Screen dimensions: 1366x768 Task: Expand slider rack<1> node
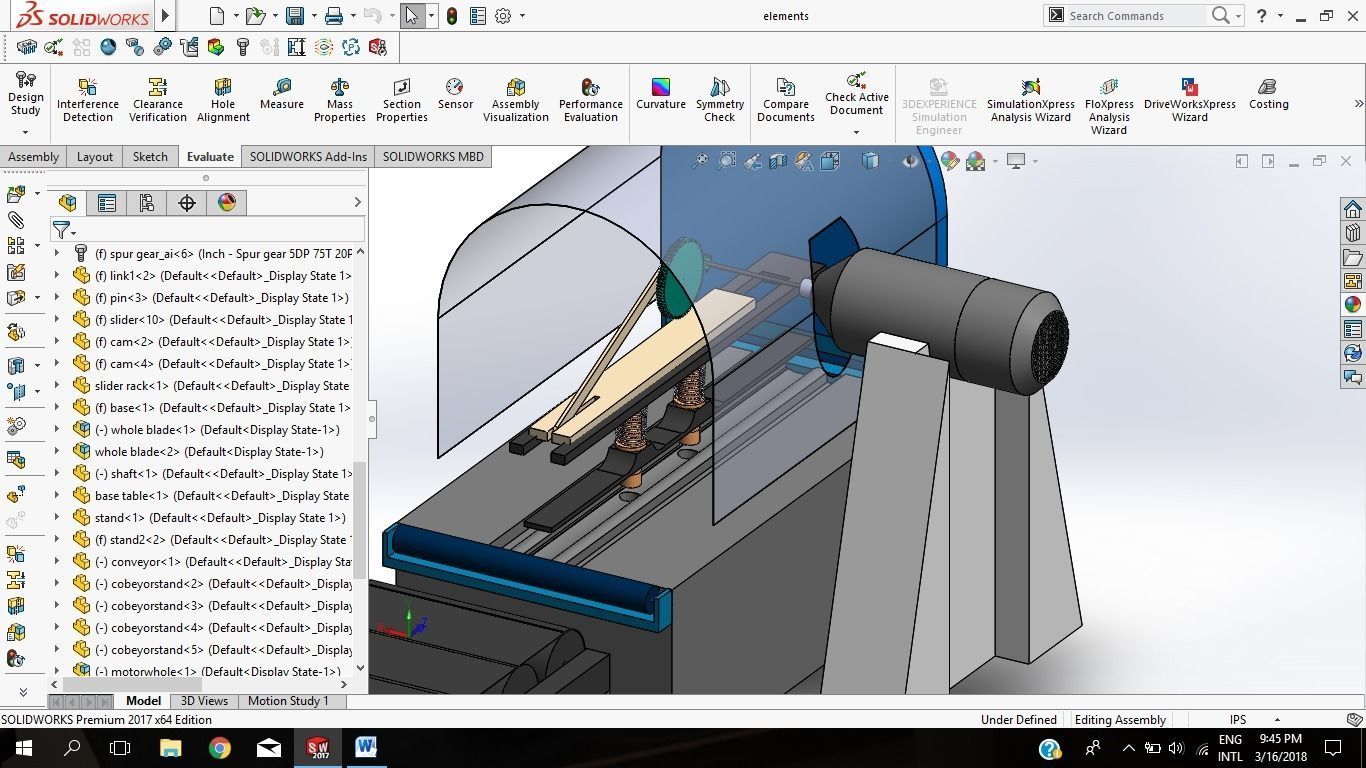pos(57,386)
